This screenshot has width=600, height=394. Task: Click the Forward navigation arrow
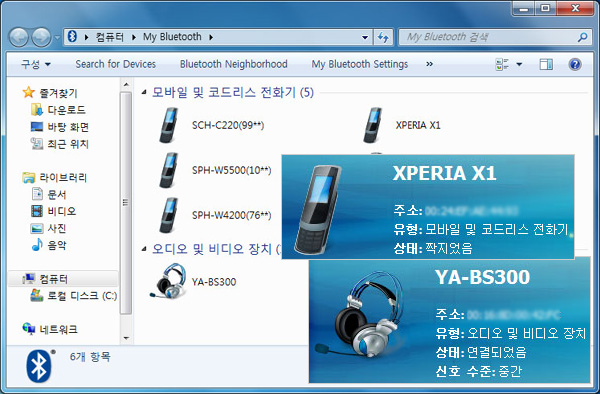(x=41, y=37)
